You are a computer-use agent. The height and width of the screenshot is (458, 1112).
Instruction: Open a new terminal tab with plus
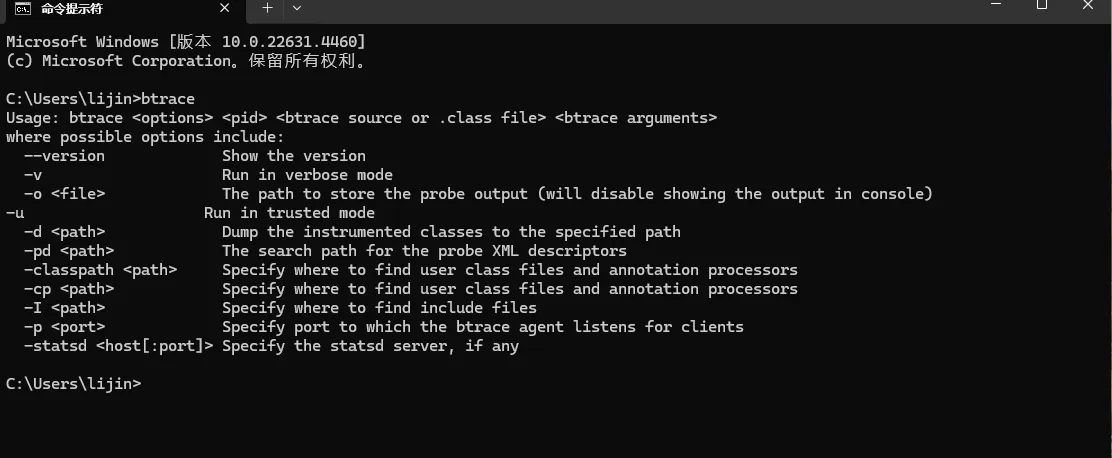point(267,9)
